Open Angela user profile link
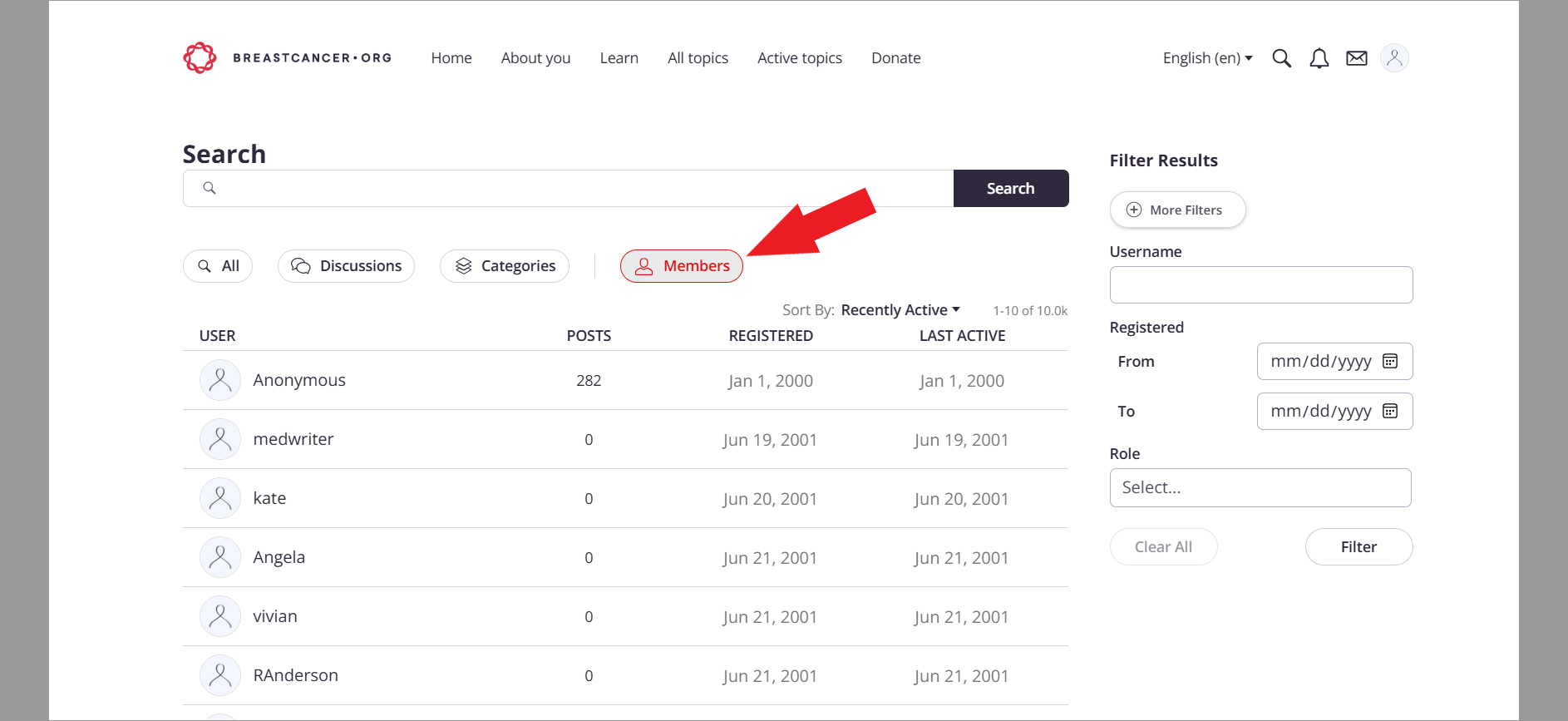The height and width of the screenshot is (721, 1568). tap(279, 557)
